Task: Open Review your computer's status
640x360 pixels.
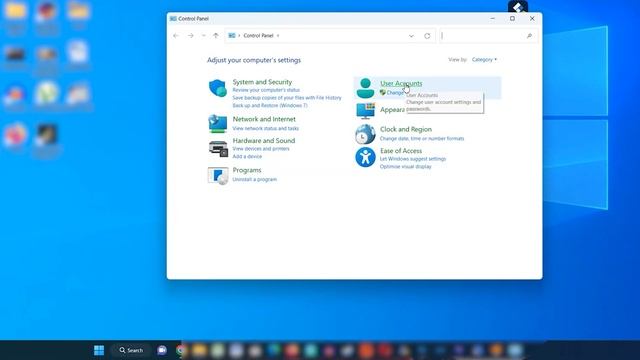Action: click(266, 90)
